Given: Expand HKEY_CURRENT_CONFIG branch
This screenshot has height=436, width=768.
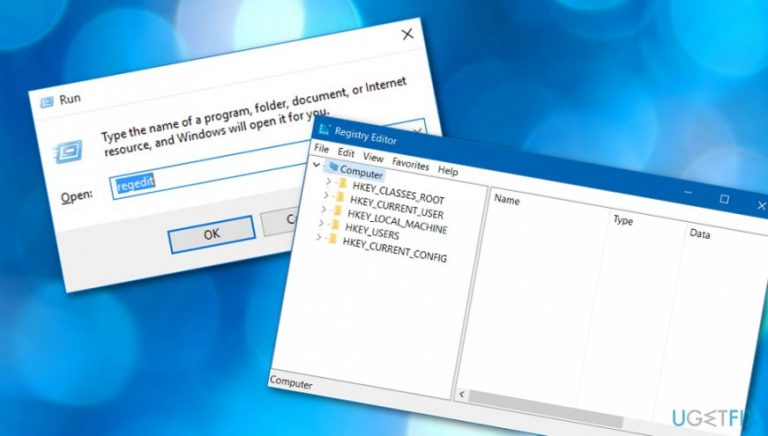Looking at the screenshot, I should coord(318,238).
